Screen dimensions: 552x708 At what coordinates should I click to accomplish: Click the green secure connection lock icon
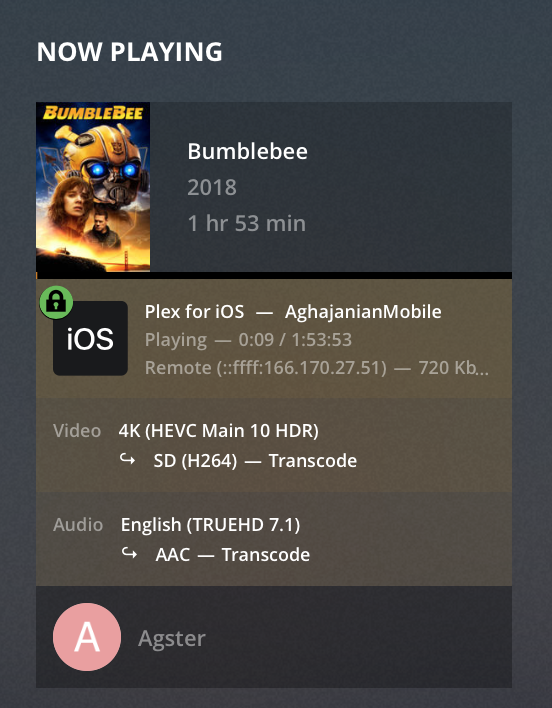tap(56, 302)
